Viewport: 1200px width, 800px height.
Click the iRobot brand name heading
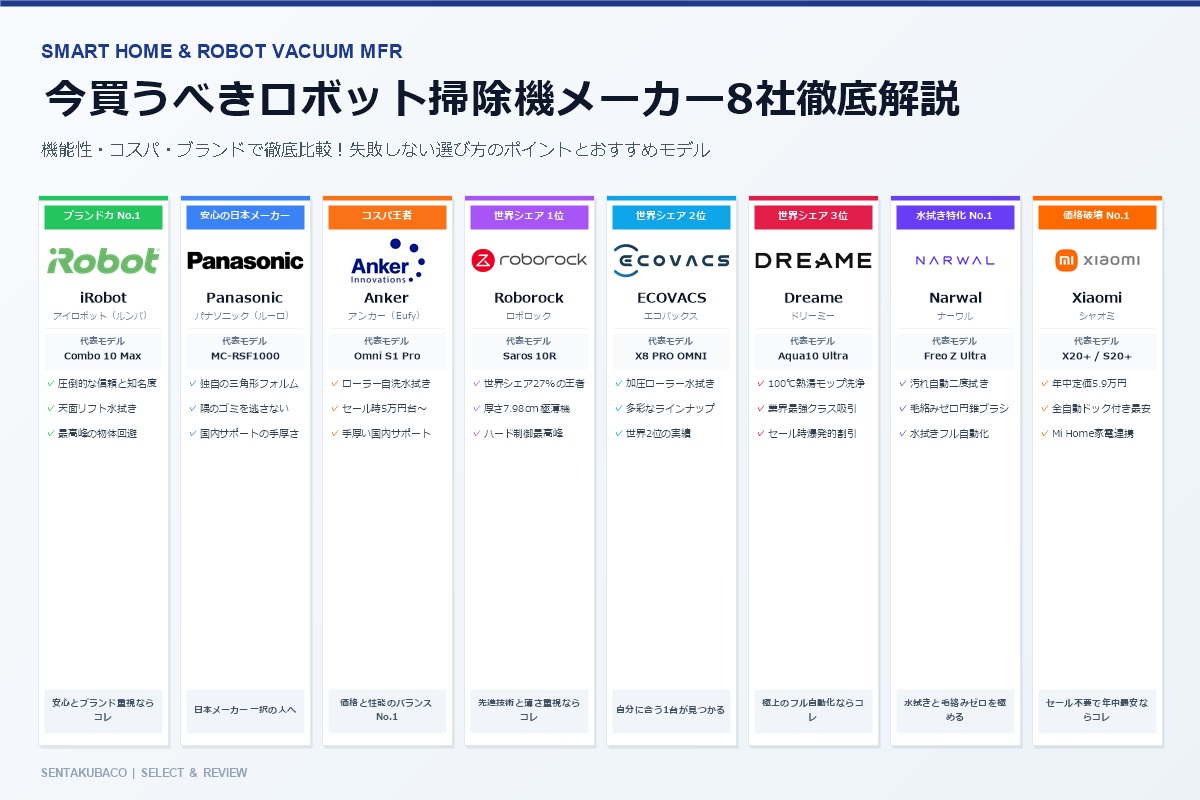point(103,298)
